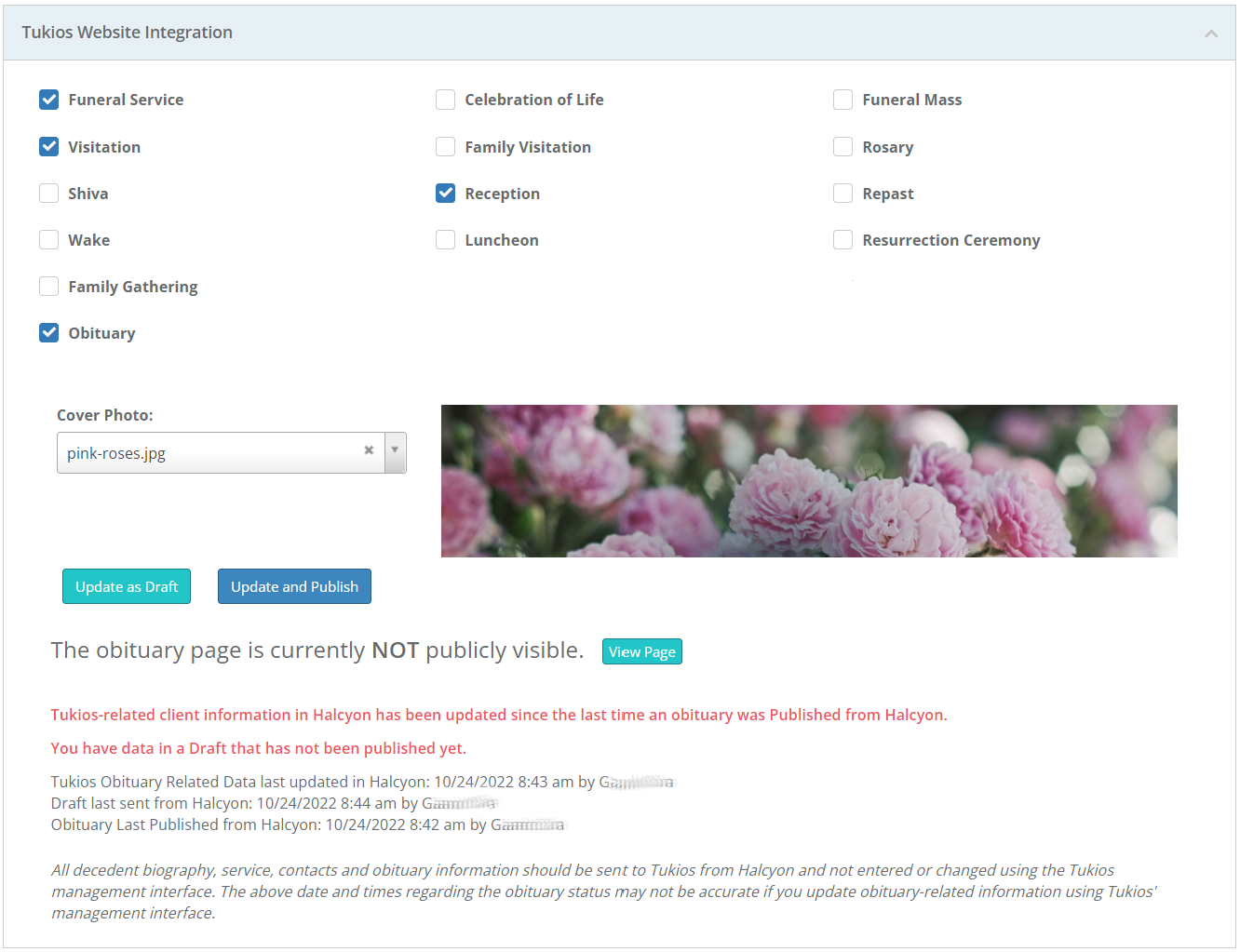Enable the Shiva checkbox
The height and width of the screenshot is (952, 1240).
pyautogui.click(x=49, y=194)
